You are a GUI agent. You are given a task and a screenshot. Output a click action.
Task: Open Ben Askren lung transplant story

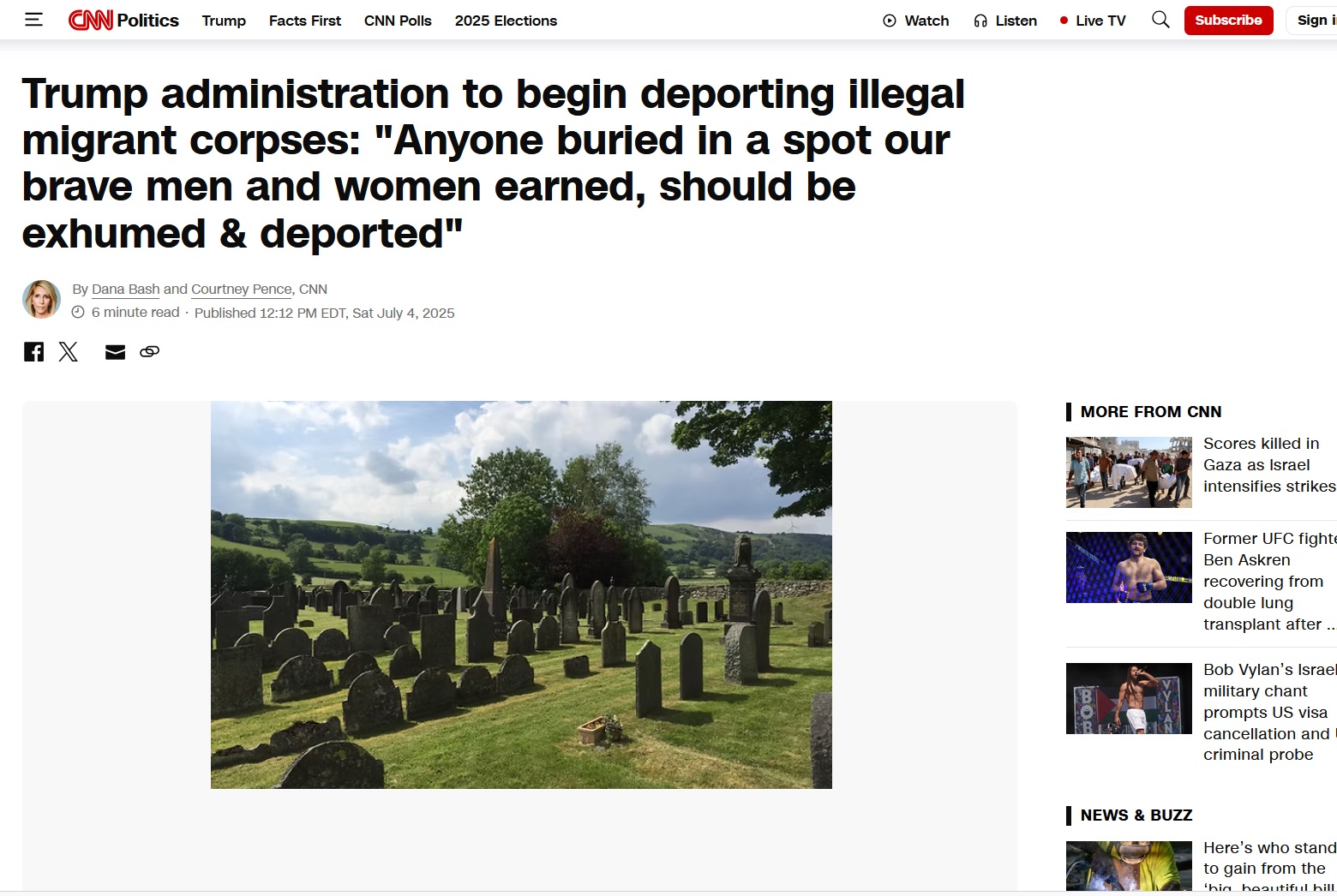1269,582
